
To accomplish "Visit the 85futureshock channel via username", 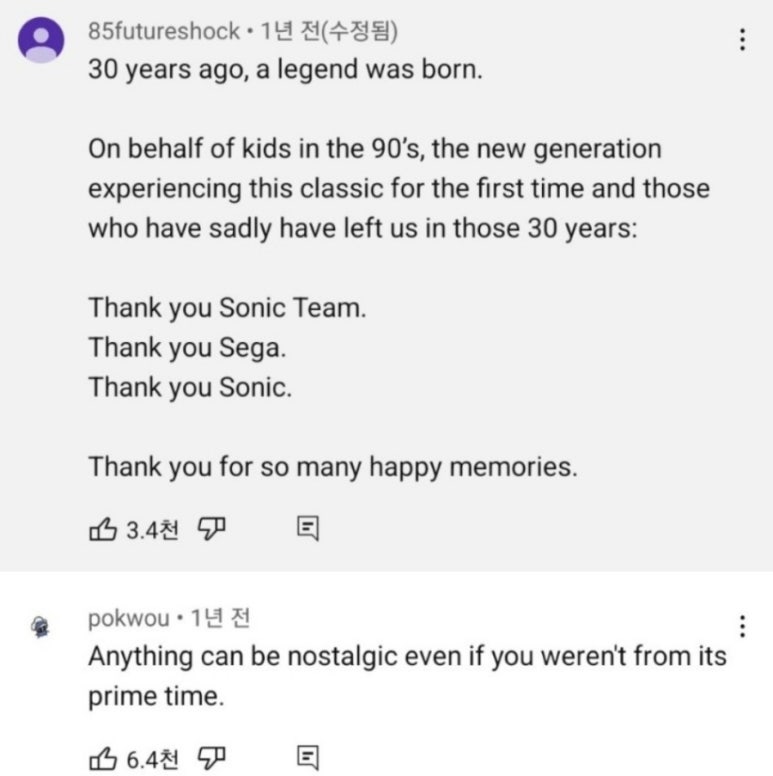I will click(x=164, y=31).
